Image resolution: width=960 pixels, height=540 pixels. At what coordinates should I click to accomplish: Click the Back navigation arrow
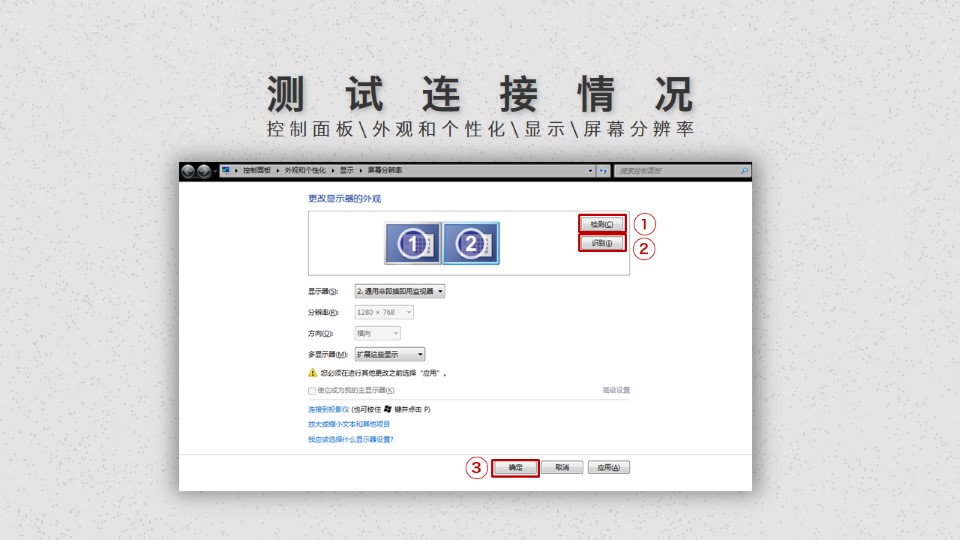click(x=188, y=171)
